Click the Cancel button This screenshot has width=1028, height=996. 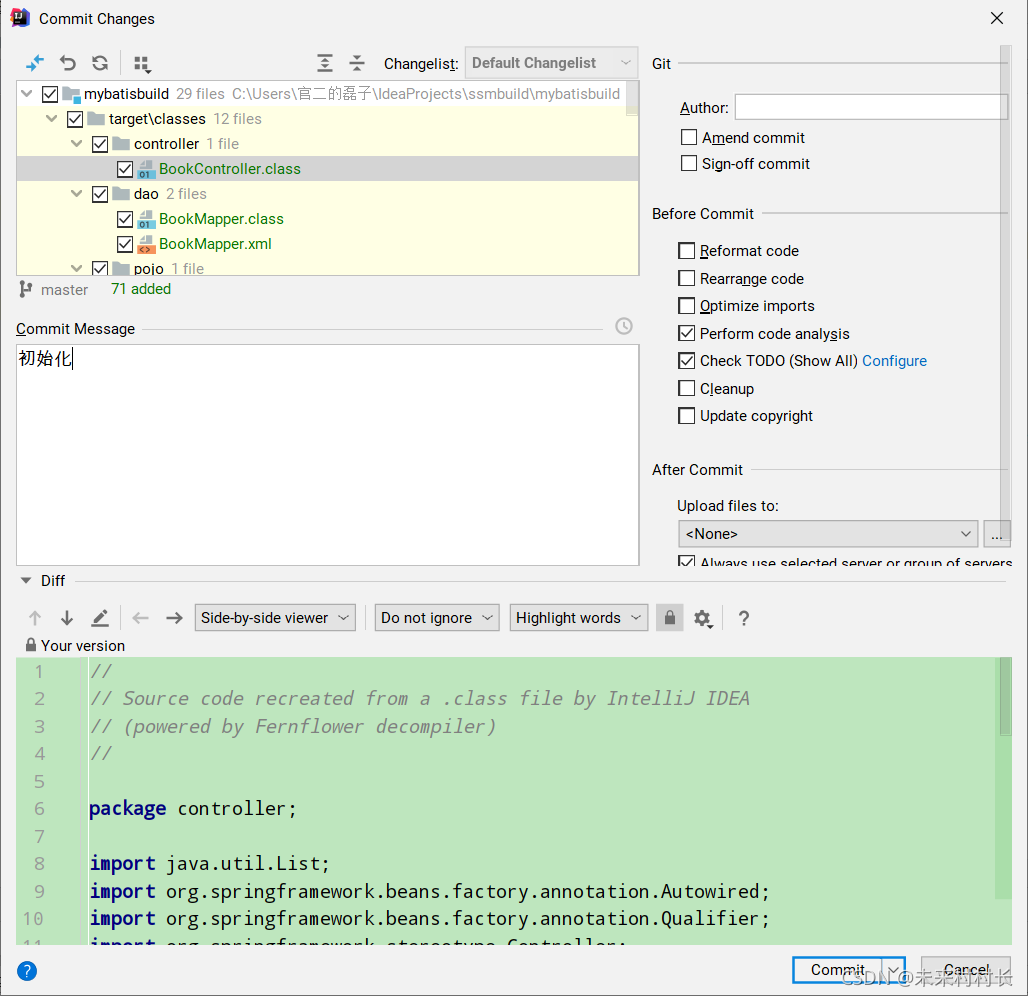pos(966,970)
